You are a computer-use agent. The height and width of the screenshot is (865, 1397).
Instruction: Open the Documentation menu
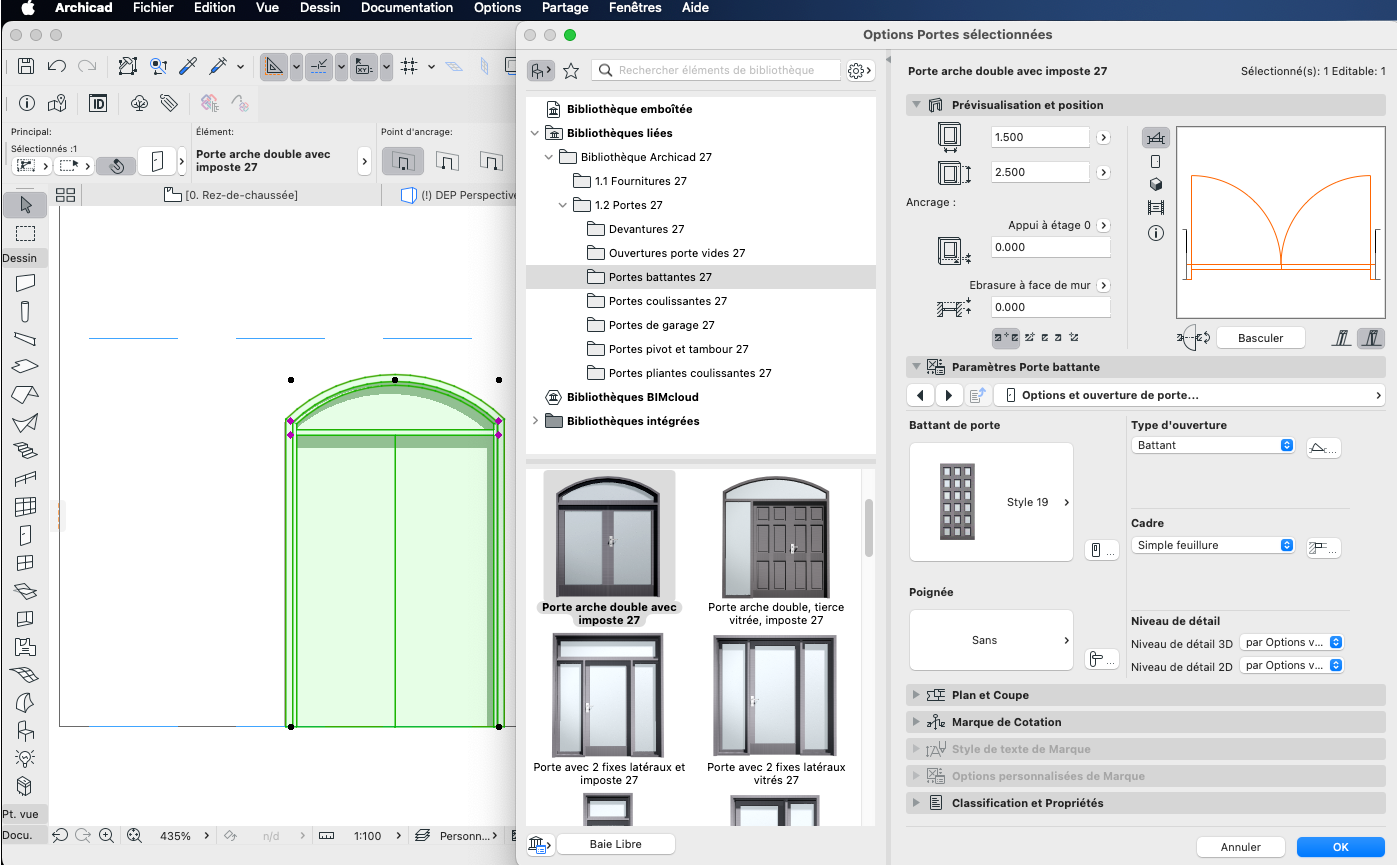(407, 8)
